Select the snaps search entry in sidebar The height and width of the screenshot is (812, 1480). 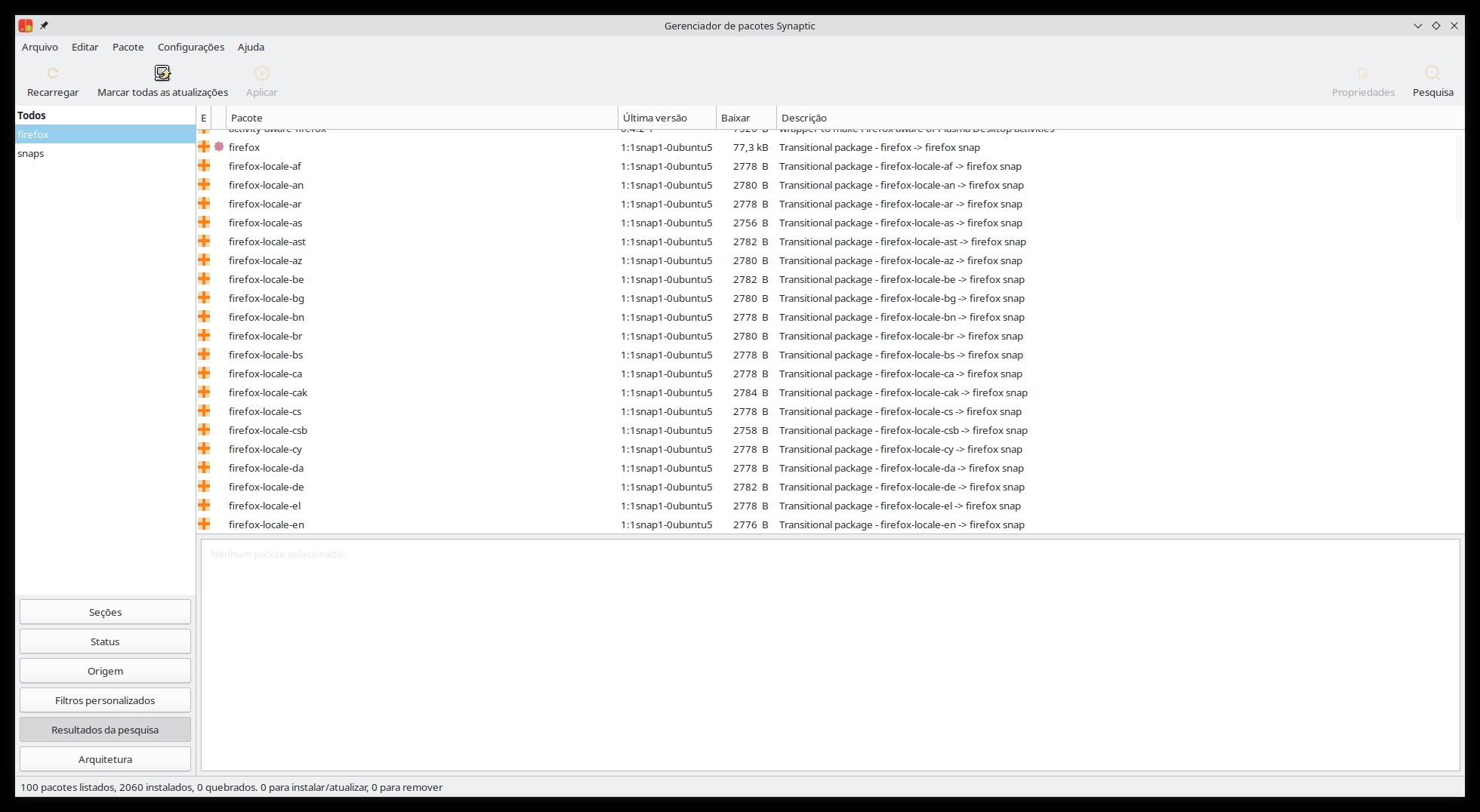pos(105,153)
